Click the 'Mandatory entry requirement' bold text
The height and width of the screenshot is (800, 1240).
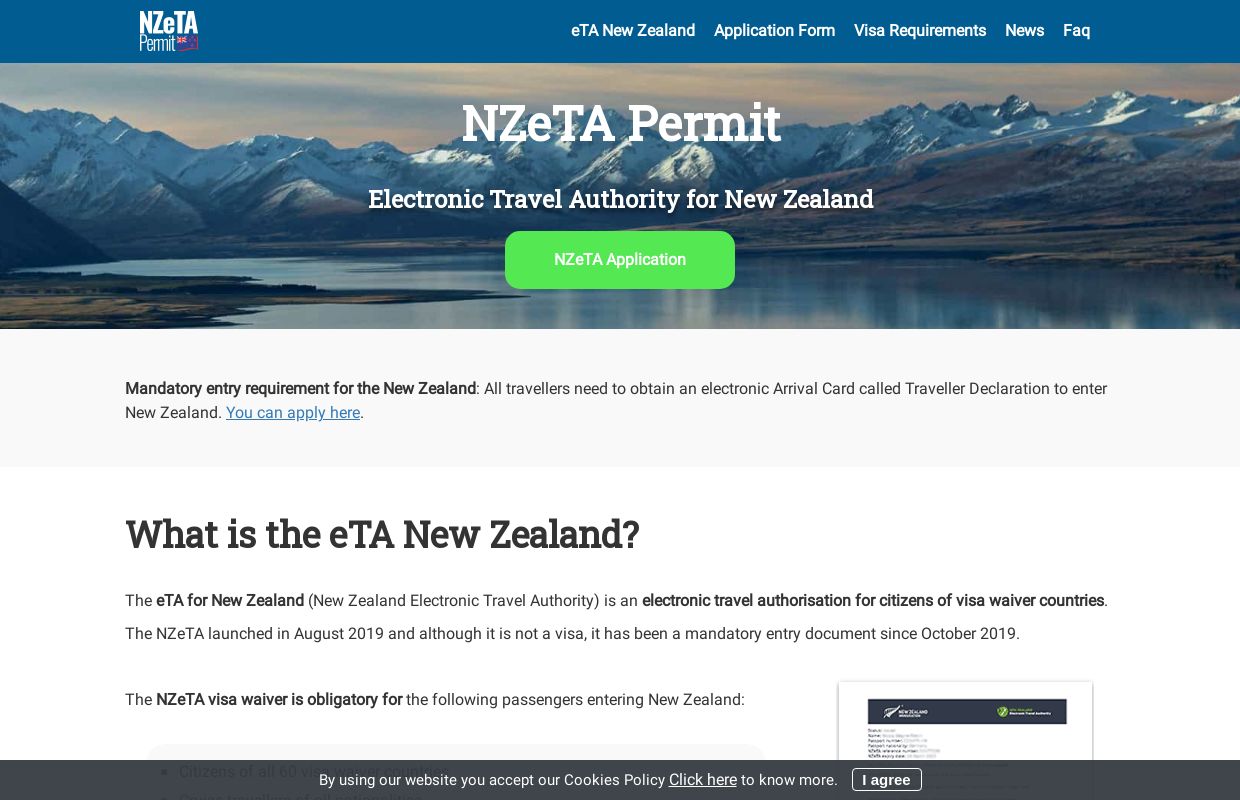tap(300, 389)
